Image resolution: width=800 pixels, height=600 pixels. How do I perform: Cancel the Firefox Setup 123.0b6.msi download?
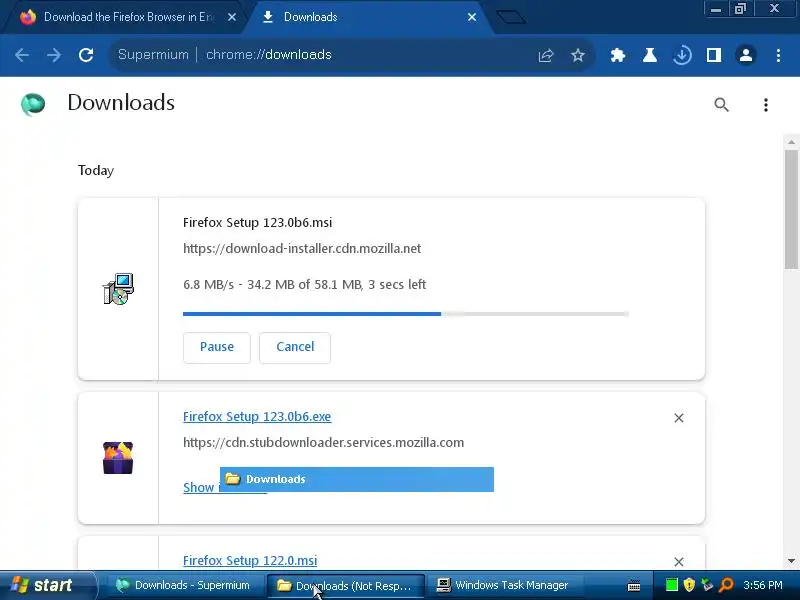295,347
